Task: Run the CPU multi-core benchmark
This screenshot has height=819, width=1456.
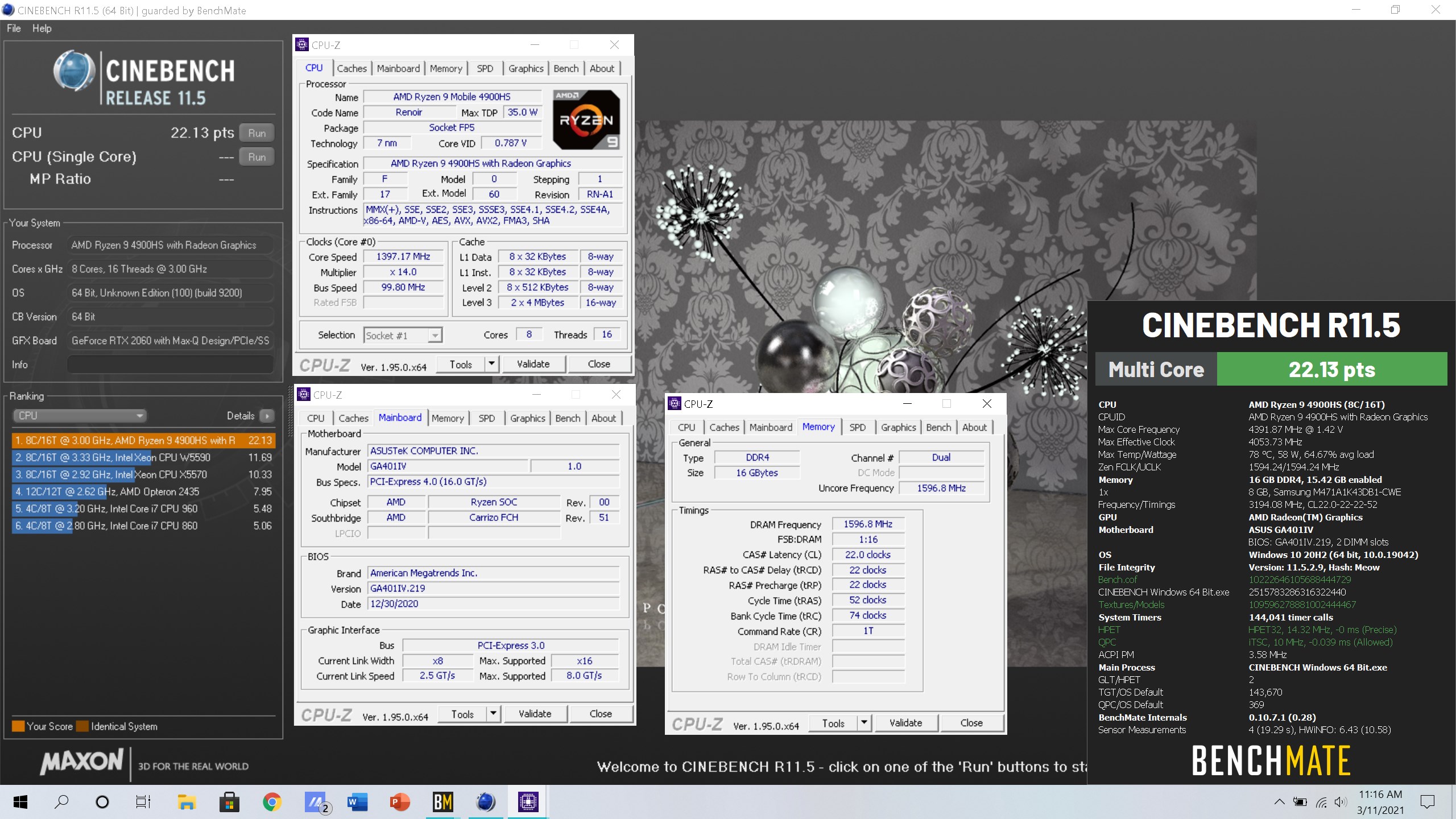Action: pyautogui.click(x=257, y=133)
